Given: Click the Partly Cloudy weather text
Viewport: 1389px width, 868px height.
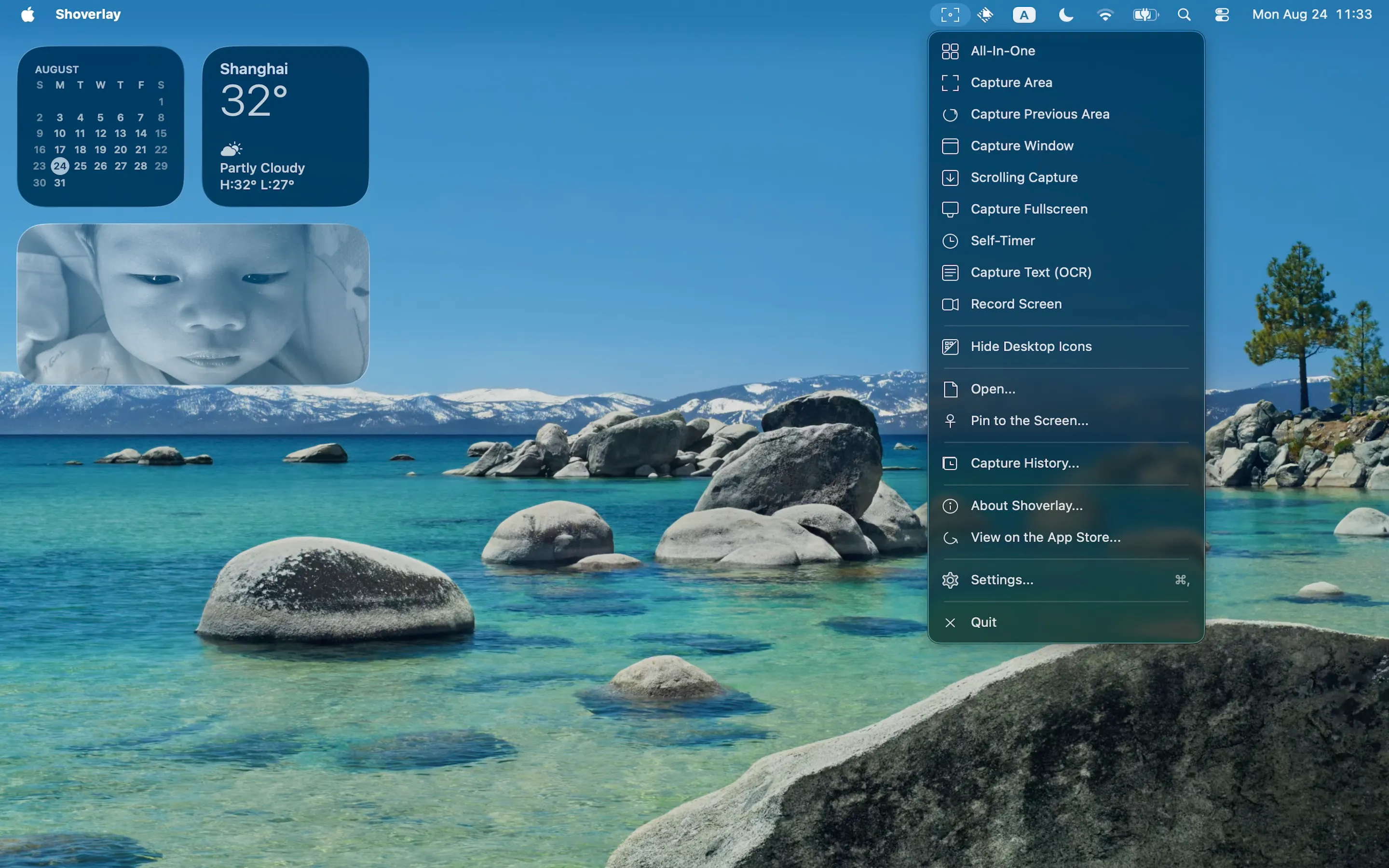Looking at the screenshot, I should 262,168.
